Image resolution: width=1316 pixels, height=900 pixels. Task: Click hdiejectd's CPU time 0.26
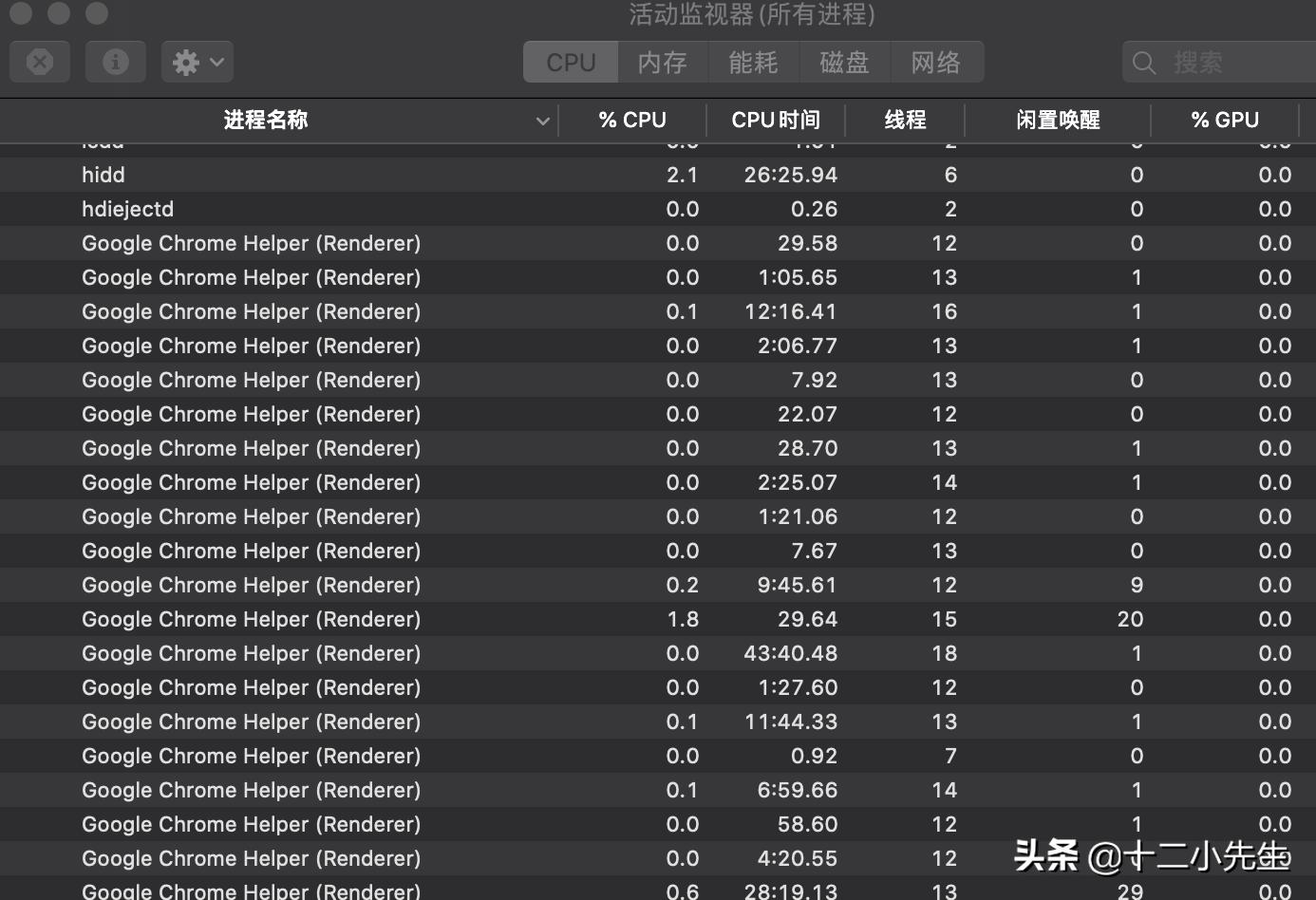pyautogui.click(x=815, y=209)
